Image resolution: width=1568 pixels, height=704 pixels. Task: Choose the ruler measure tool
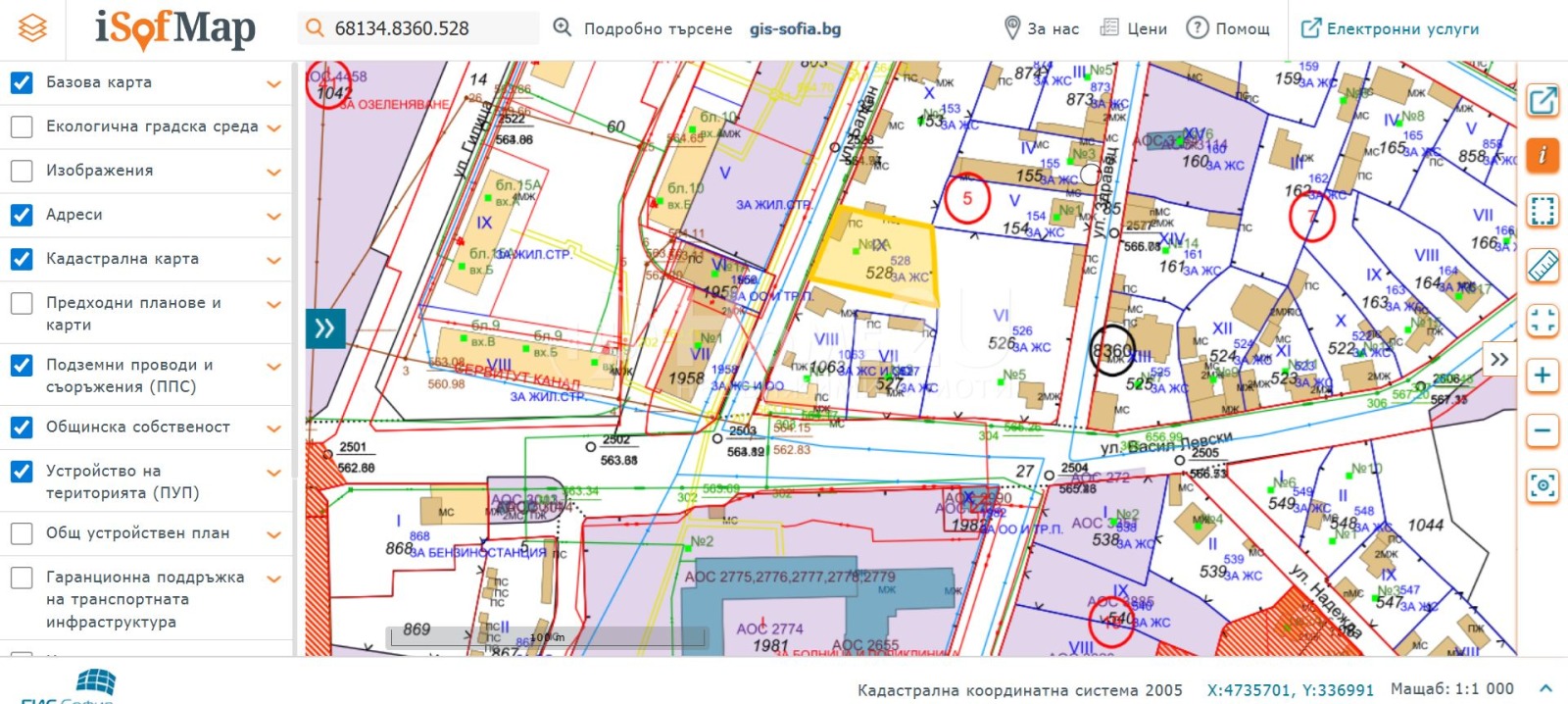click(x=1543, y=266)
